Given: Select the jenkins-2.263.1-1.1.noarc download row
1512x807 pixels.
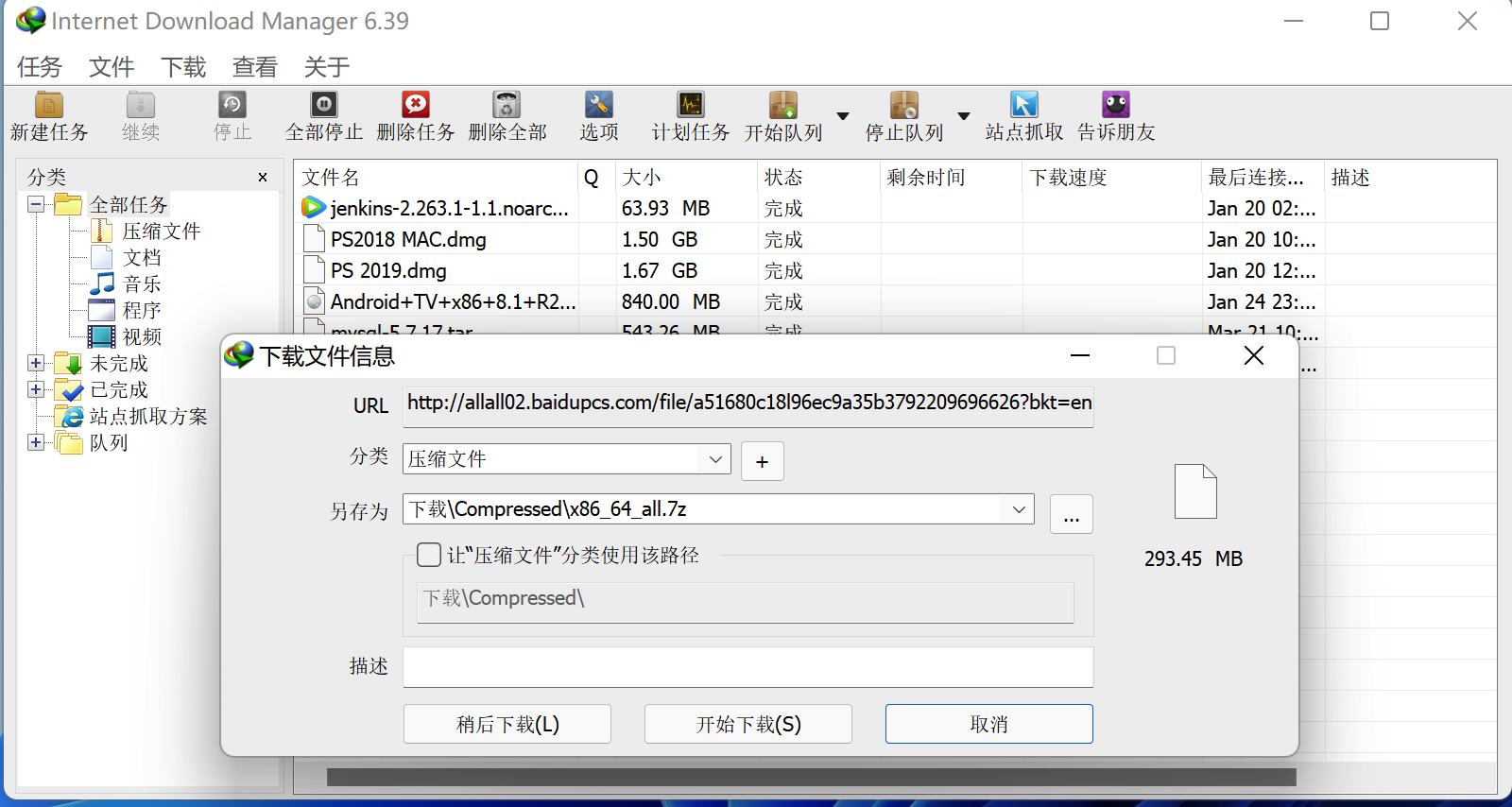Looking at the screenshot, I should coord(895,208).
